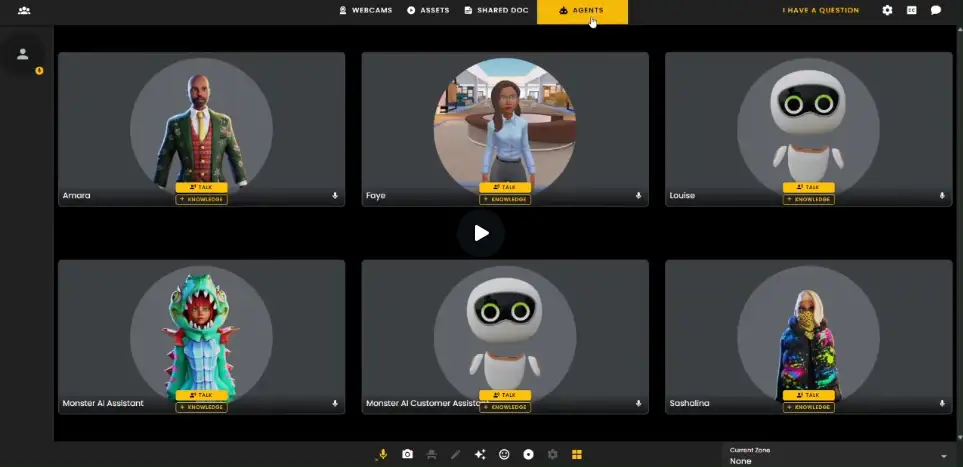Click the record circle icon
Image resolution: width=963 pixels, height=467 pixels.
(528, 454)
